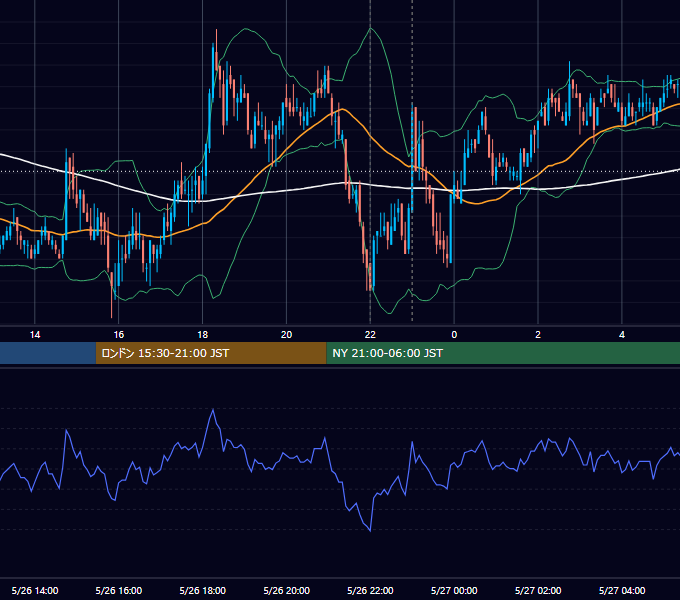Click the oscillator low point near 22:00
The height and width of the screenshot is (600, 680).
point(370,531)
